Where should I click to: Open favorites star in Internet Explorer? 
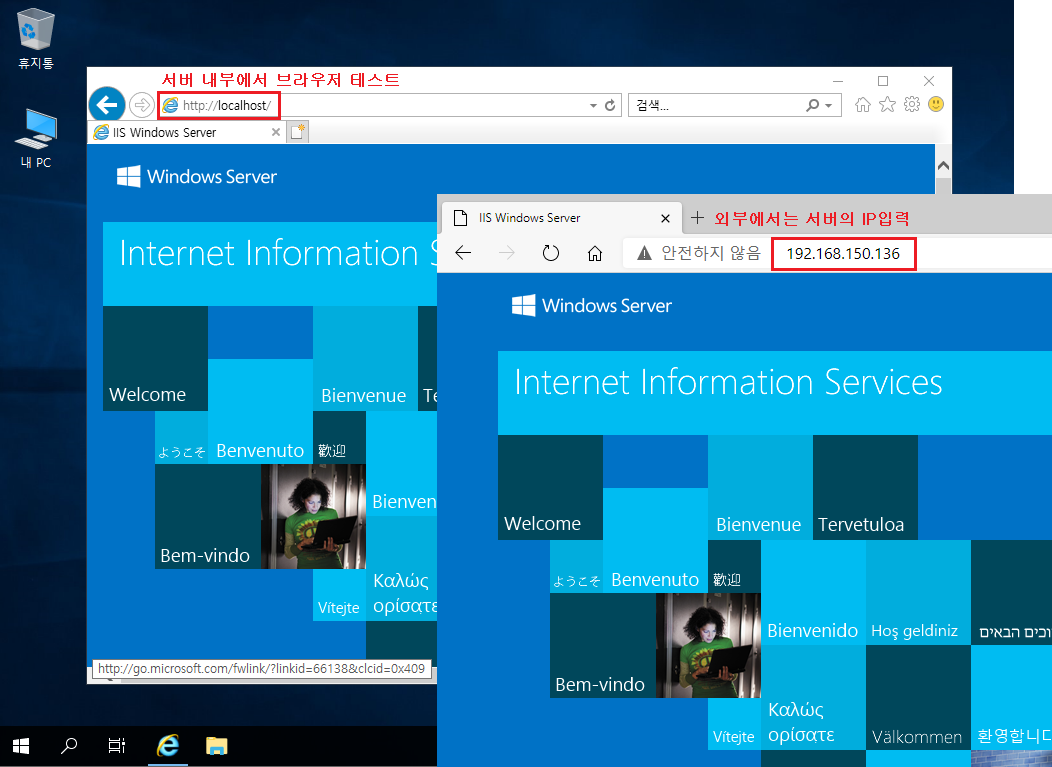tap(887, 105)
